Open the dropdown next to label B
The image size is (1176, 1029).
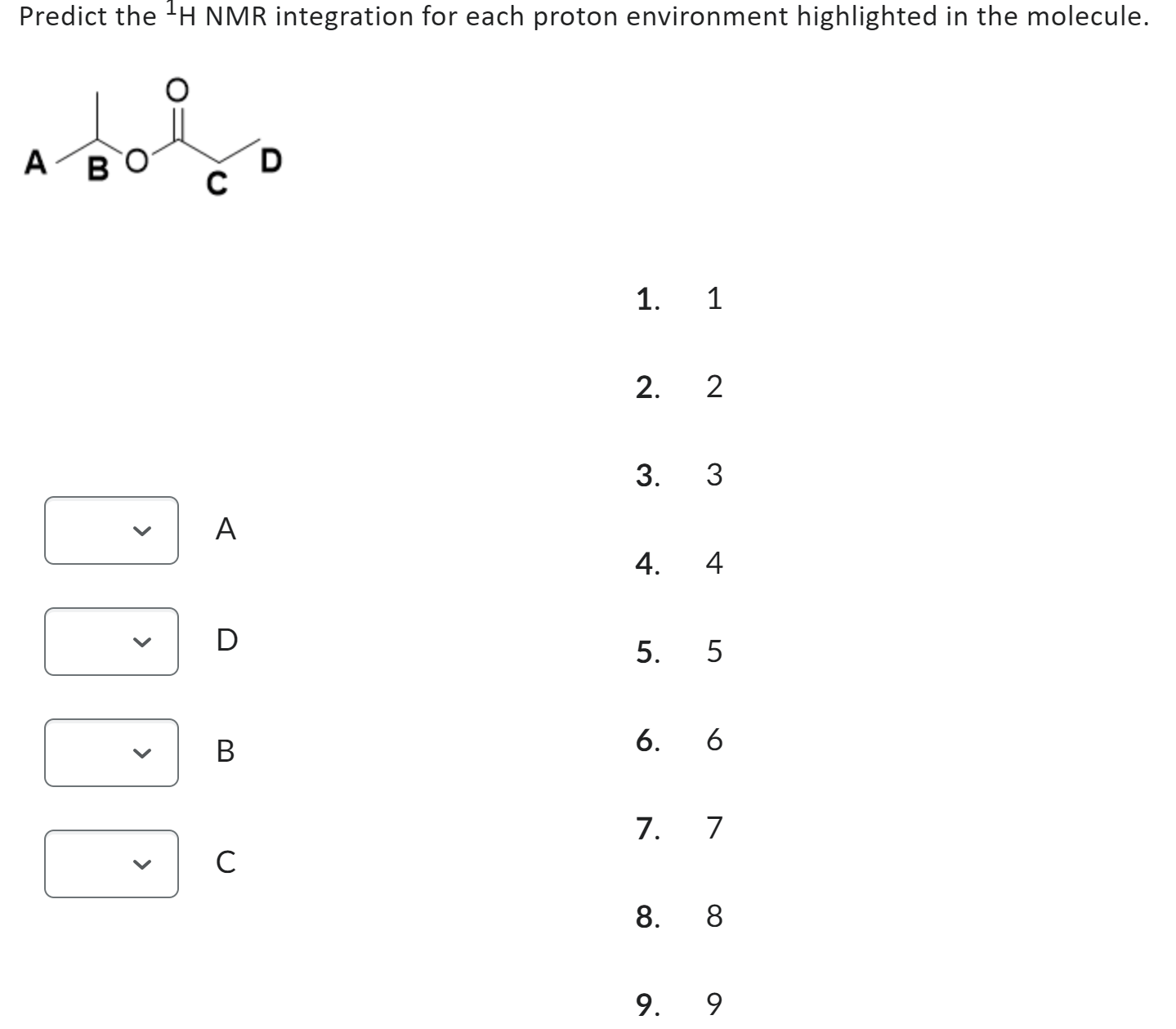112,754
